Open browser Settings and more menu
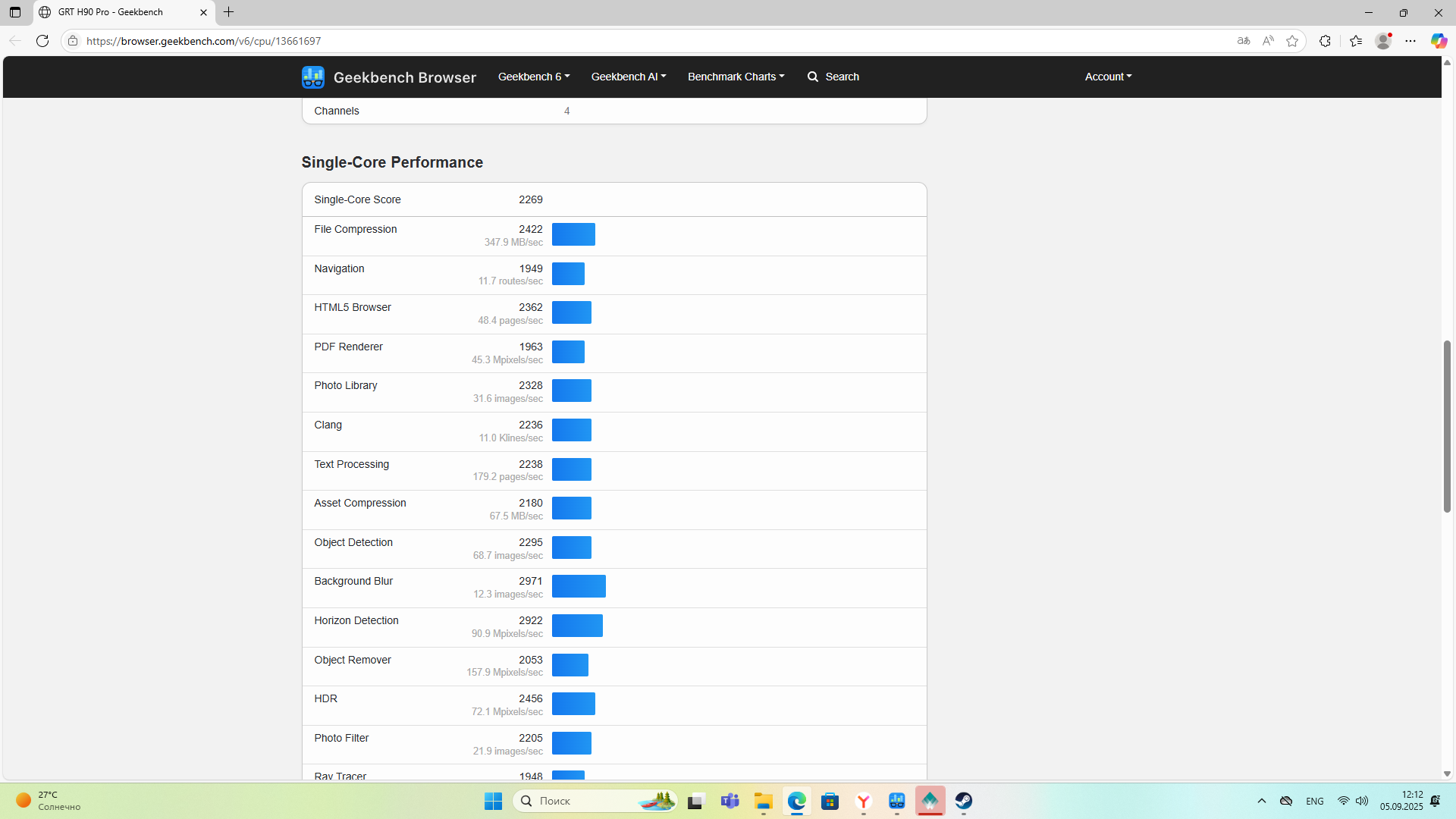This screenshot has height=819, width=1456. [x=1410, y=41]
